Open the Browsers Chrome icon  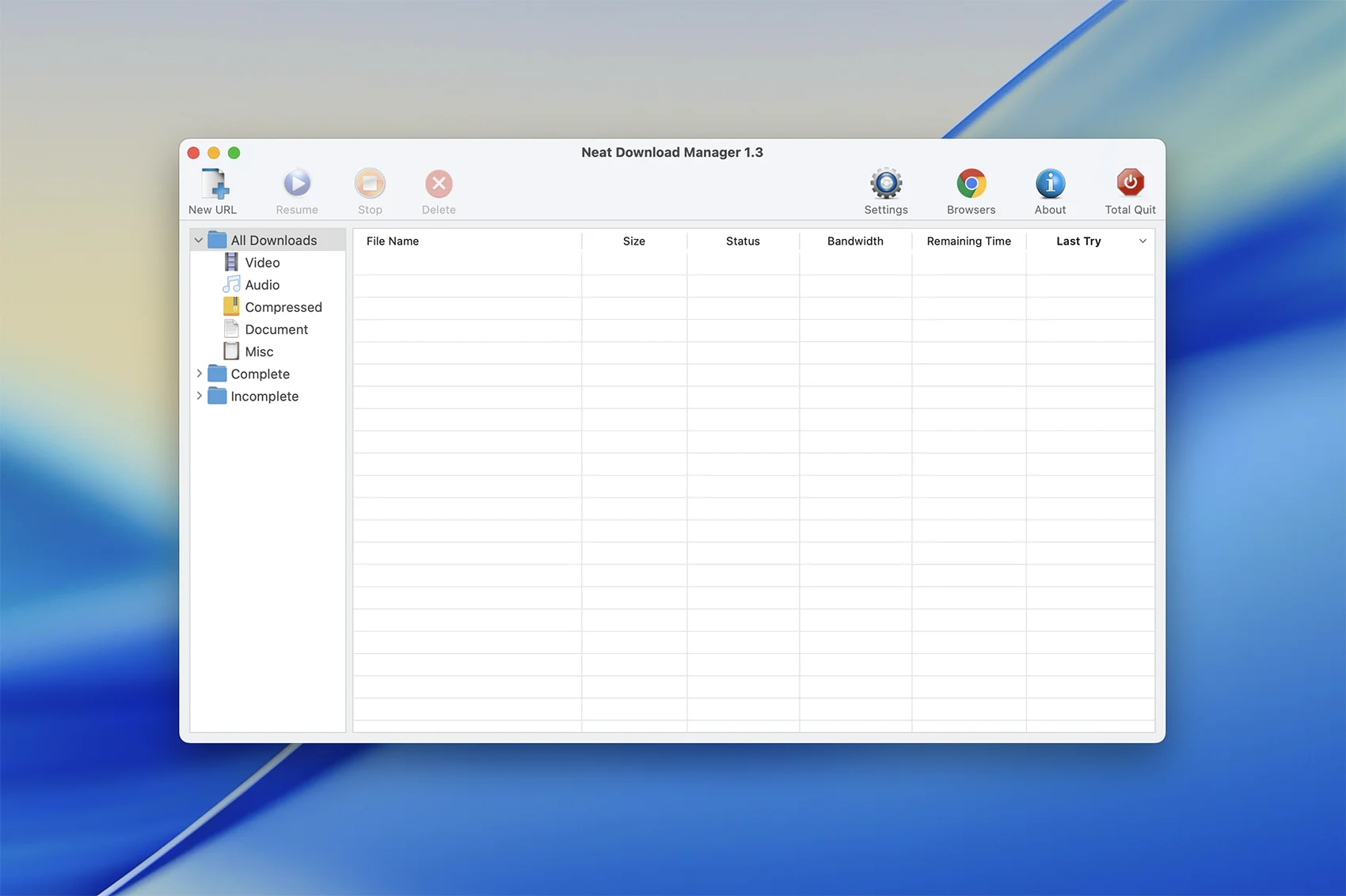point(971,184)
